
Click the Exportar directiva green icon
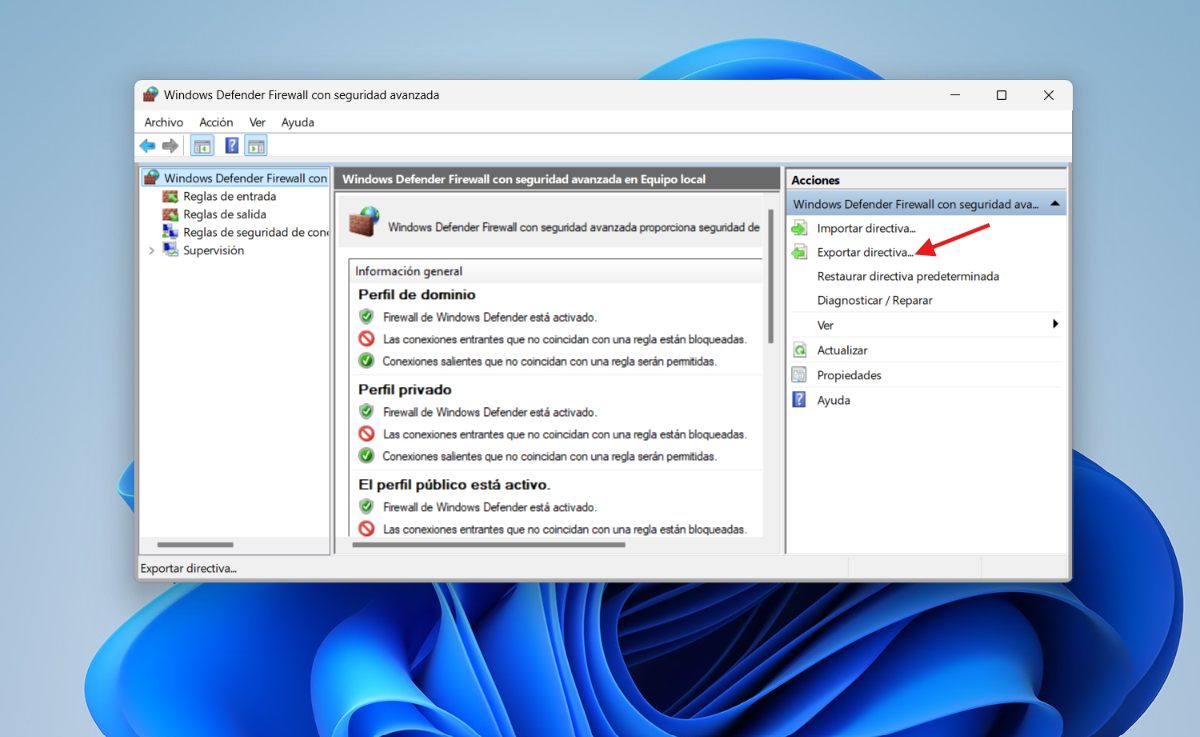799,253
